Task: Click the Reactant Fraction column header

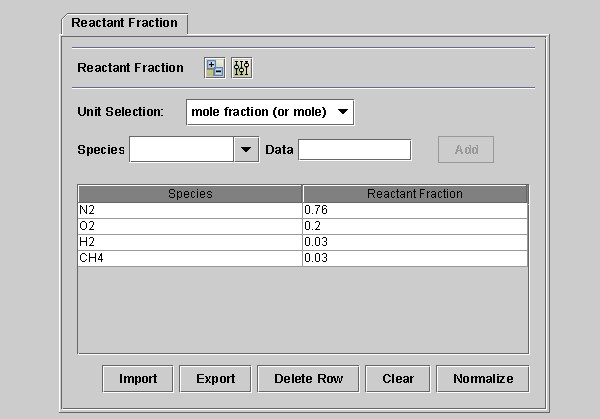Action: click(415, 194)
